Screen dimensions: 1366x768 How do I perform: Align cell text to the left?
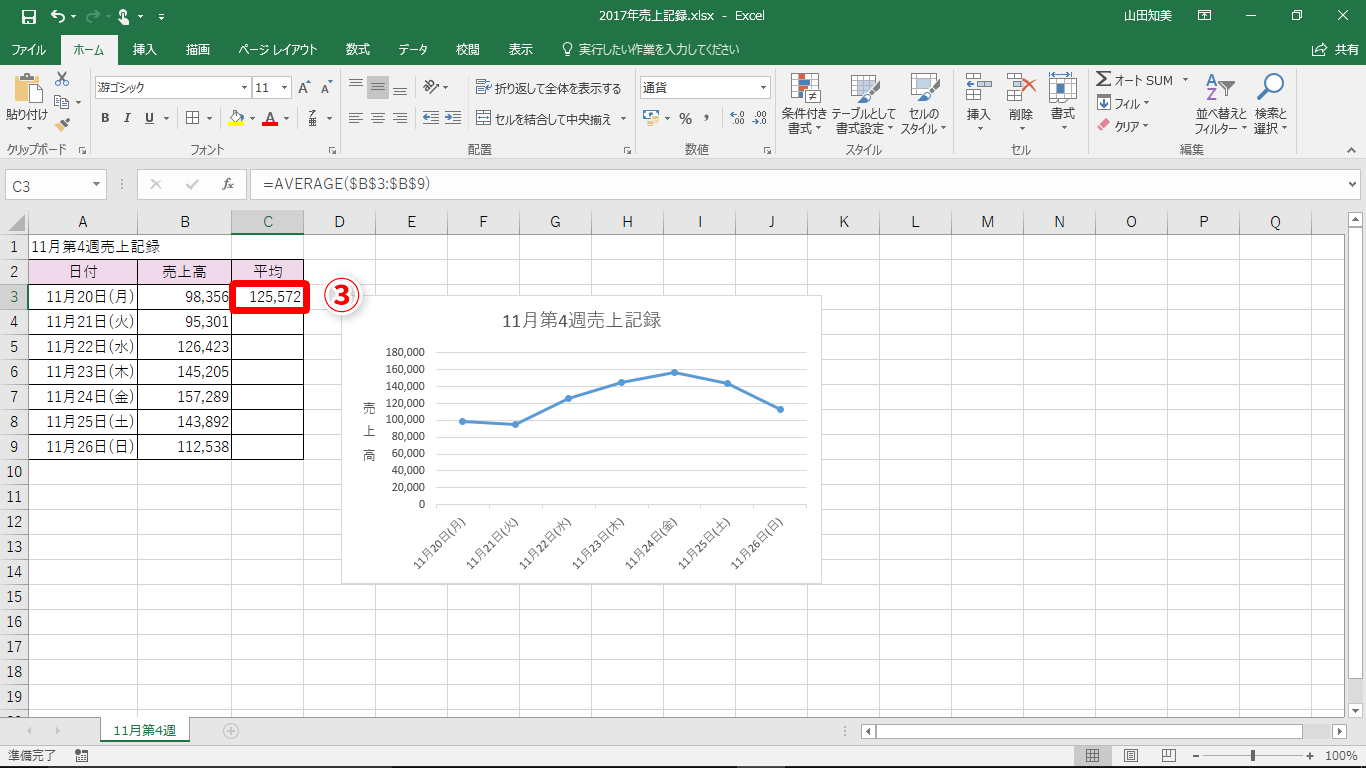(x=356, y=118)
